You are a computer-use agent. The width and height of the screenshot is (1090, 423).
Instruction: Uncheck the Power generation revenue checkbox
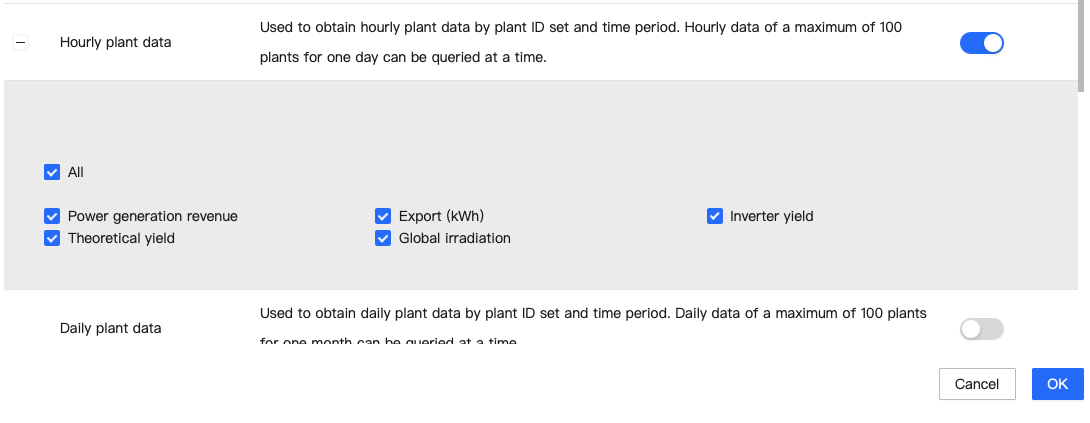52,216
